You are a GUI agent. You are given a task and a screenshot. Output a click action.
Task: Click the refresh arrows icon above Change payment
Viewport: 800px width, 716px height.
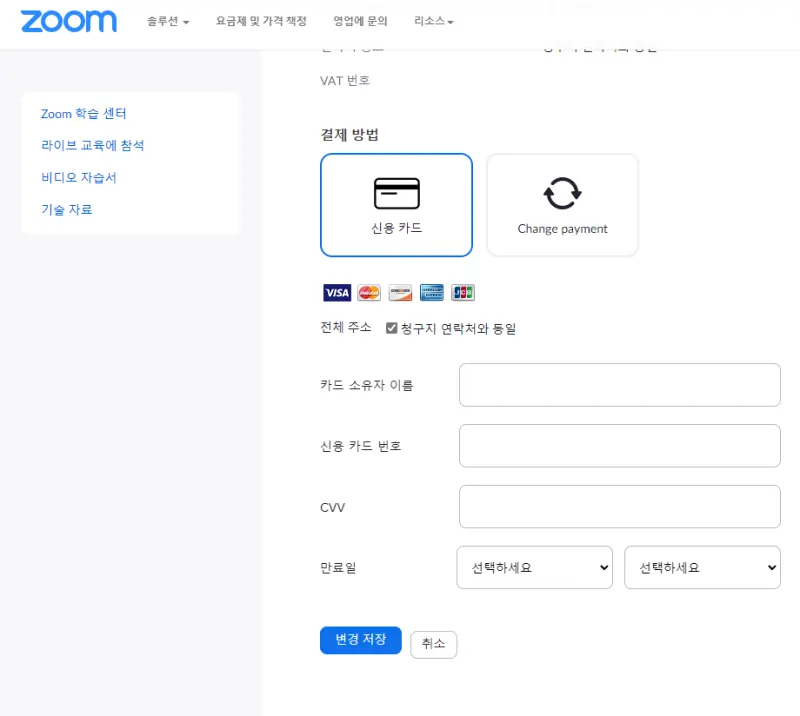[x=562, y=190]
